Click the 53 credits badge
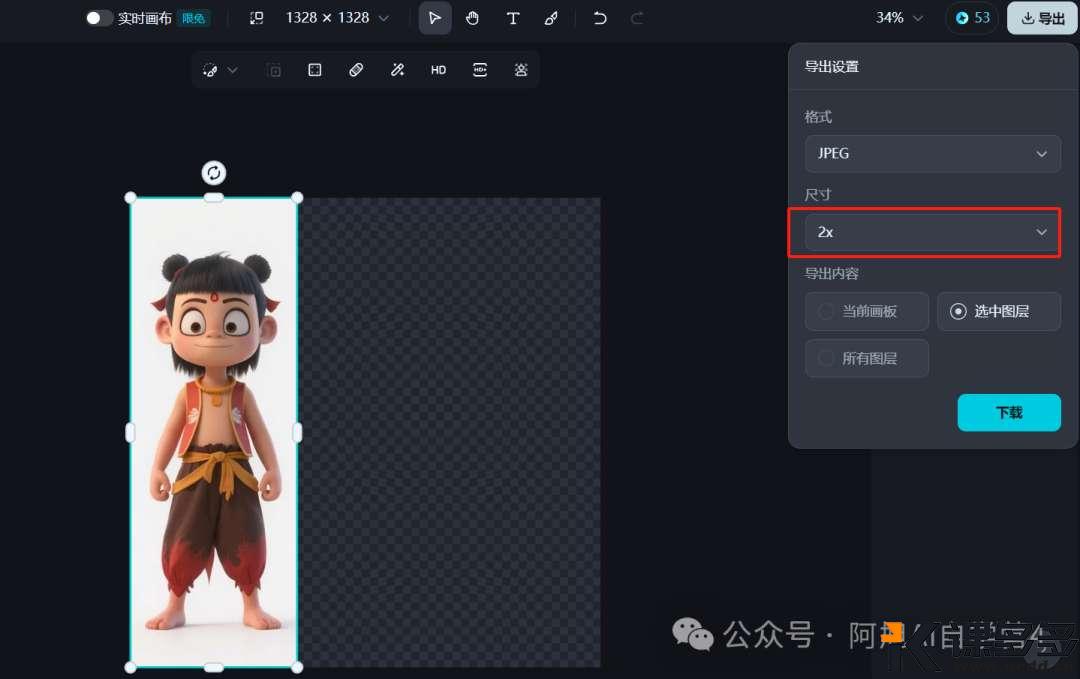This screenshot has height=679, width=1080. 972,18
